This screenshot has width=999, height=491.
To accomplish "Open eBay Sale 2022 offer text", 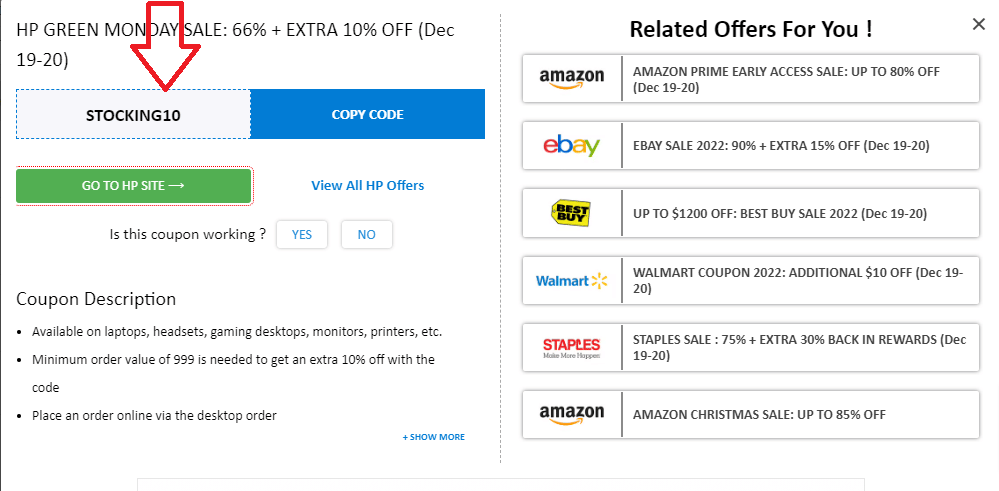I will (x=781, y=146).
